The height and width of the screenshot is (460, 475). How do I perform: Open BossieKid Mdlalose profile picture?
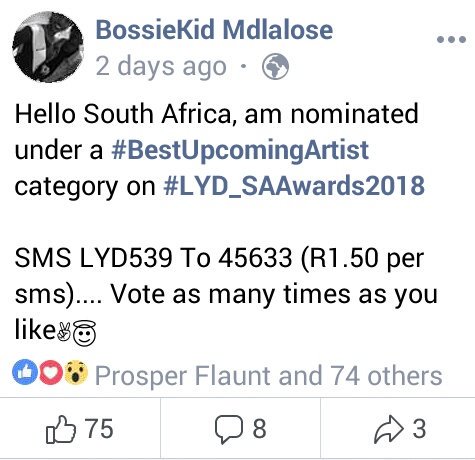point(48,47)
